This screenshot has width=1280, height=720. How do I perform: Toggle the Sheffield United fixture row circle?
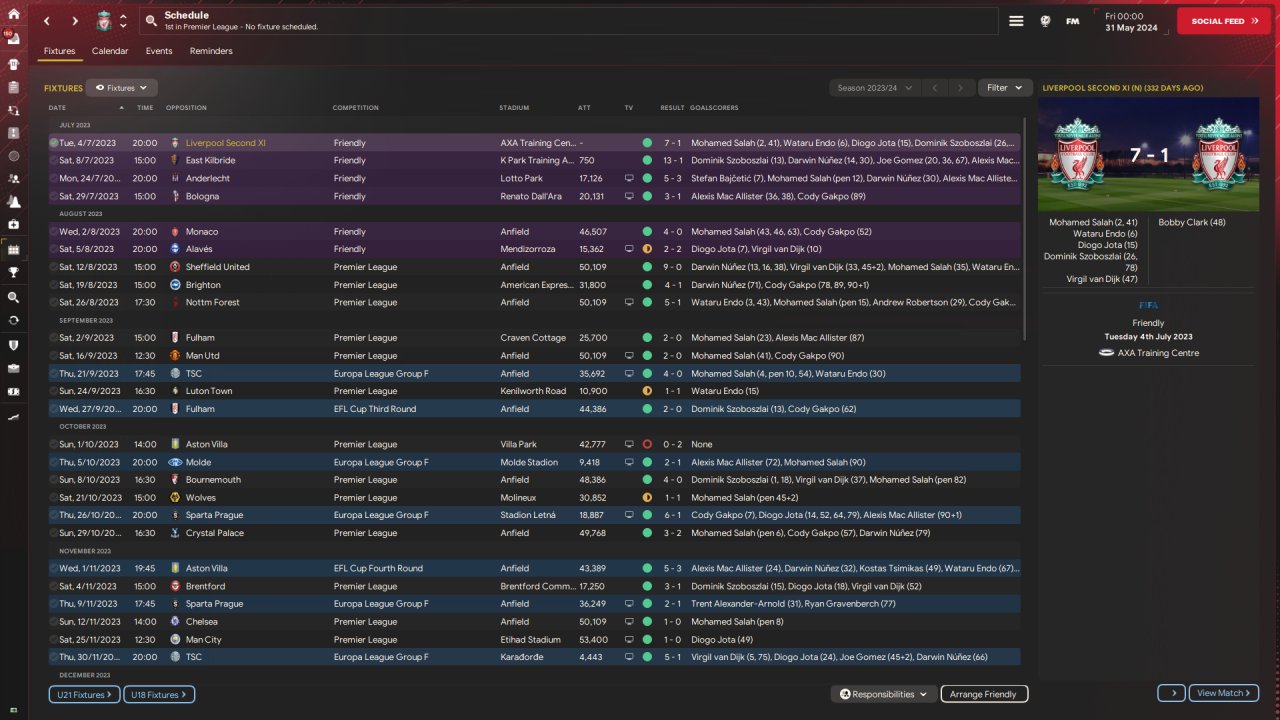pyautogui.click(x=54, y=267)
